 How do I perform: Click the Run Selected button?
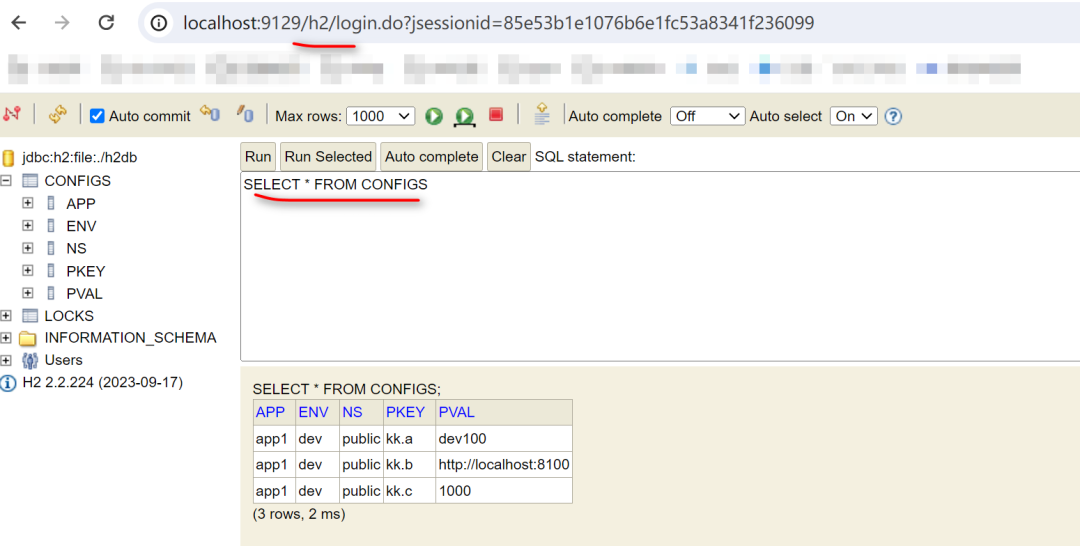coord(328,157)
